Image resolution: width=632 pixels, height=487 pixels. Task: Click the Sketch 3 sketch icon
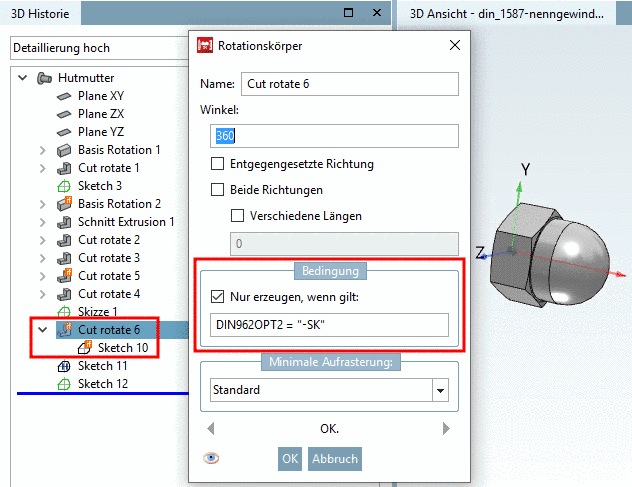[64, 186]
